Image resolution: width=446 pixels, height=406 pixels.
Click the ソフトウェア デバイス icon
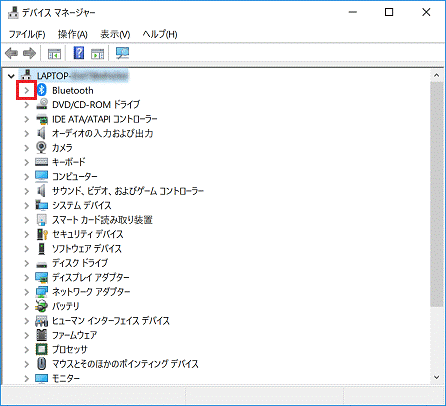[42, 248]
